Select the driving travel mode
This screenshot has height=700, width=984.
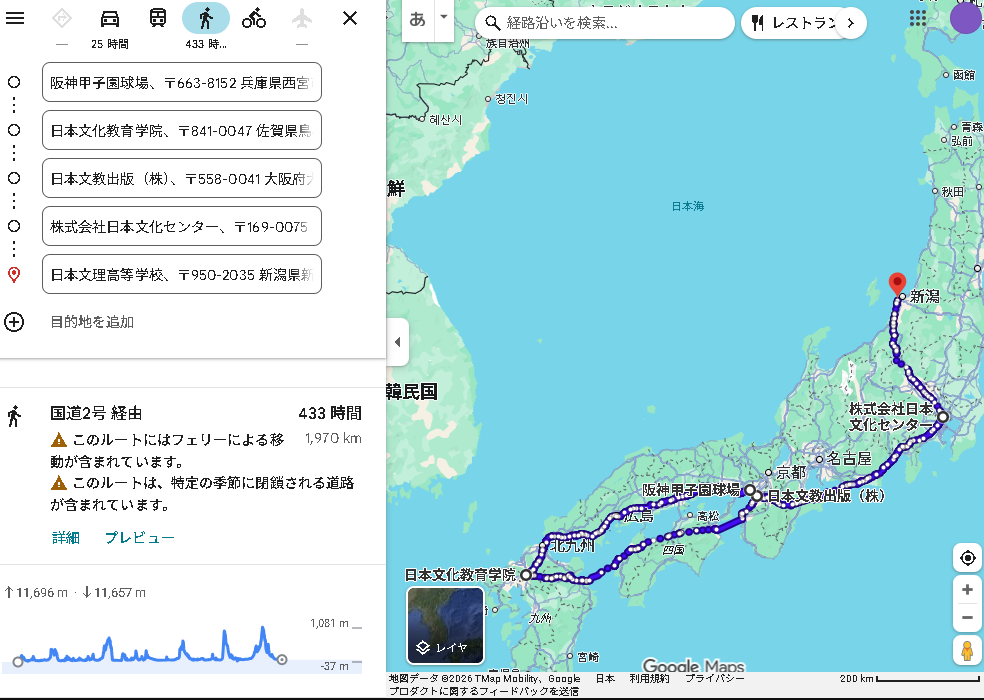(x=110, y=18)
